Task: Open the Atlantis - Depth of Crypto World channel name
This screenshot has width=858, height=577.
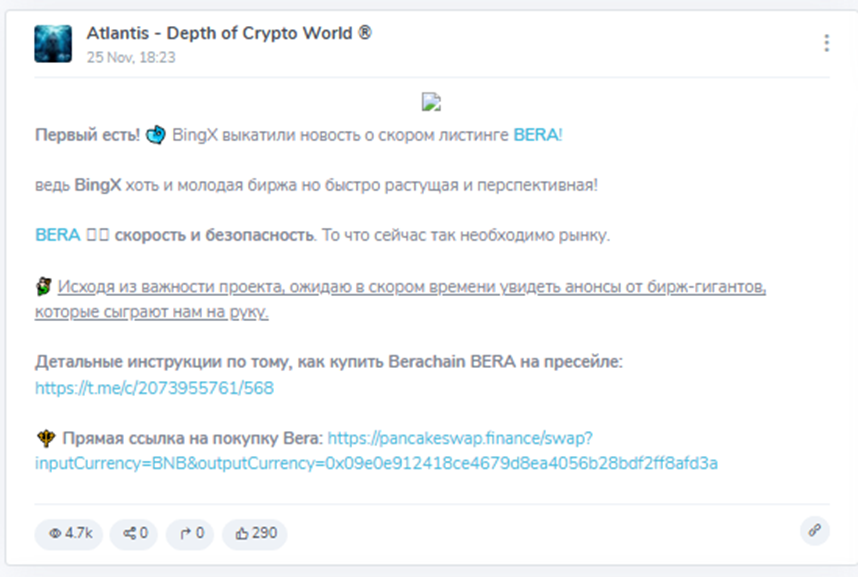Action: point(229,33)
